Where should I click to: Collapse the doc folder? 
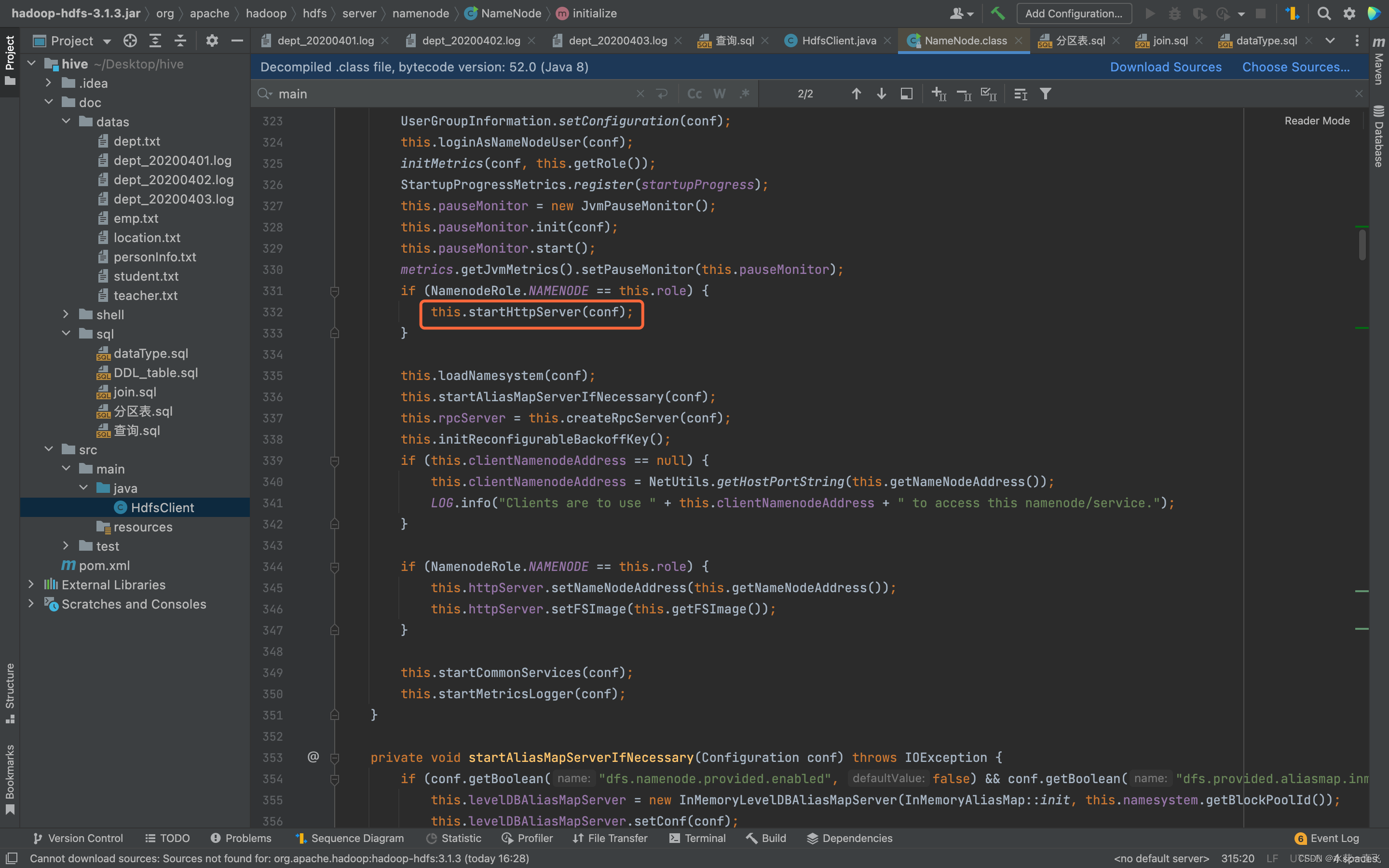[x=49, y=102]
